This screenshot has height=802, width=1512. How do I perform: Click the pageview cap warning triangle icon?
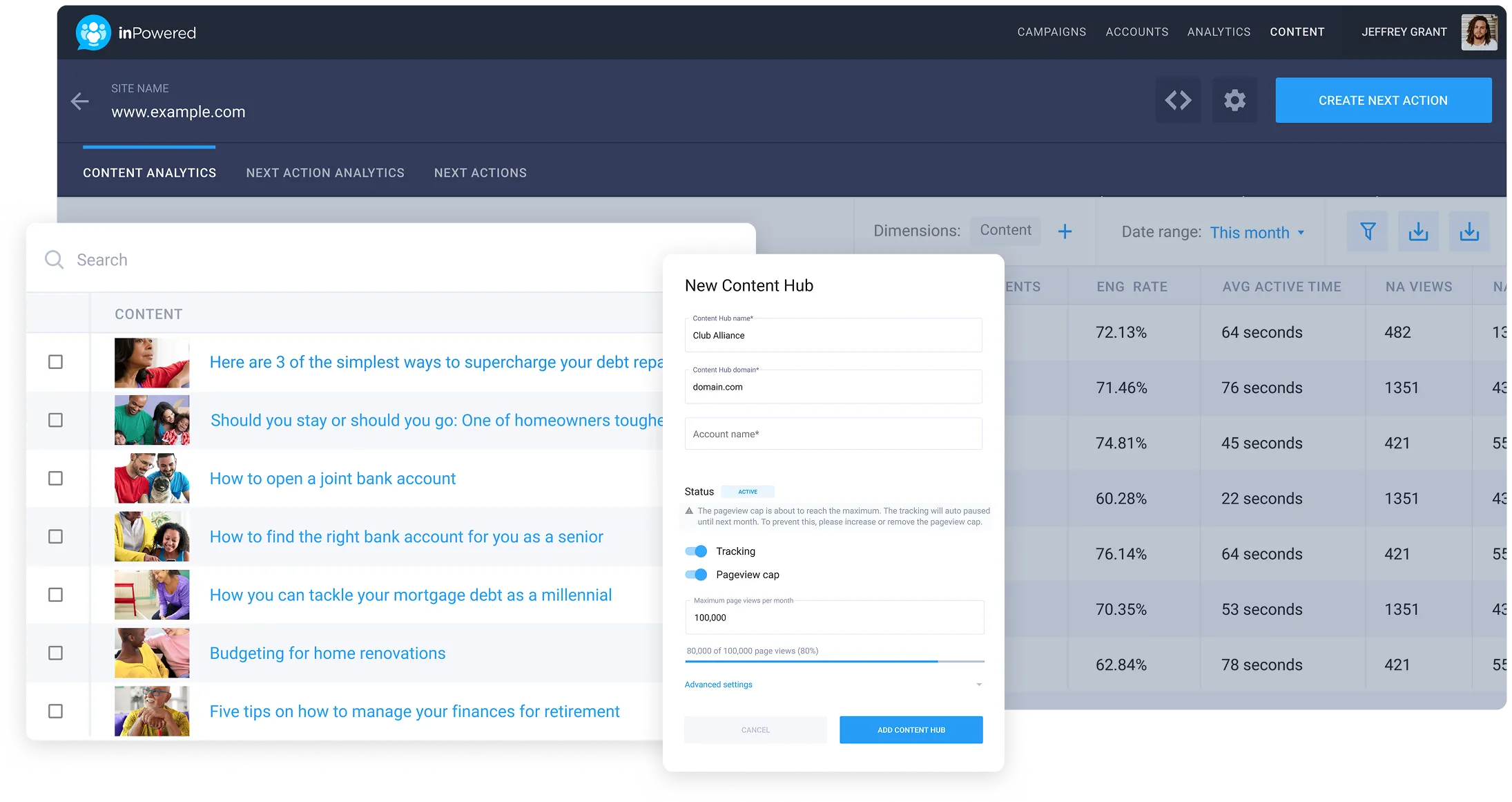[689, 511]
